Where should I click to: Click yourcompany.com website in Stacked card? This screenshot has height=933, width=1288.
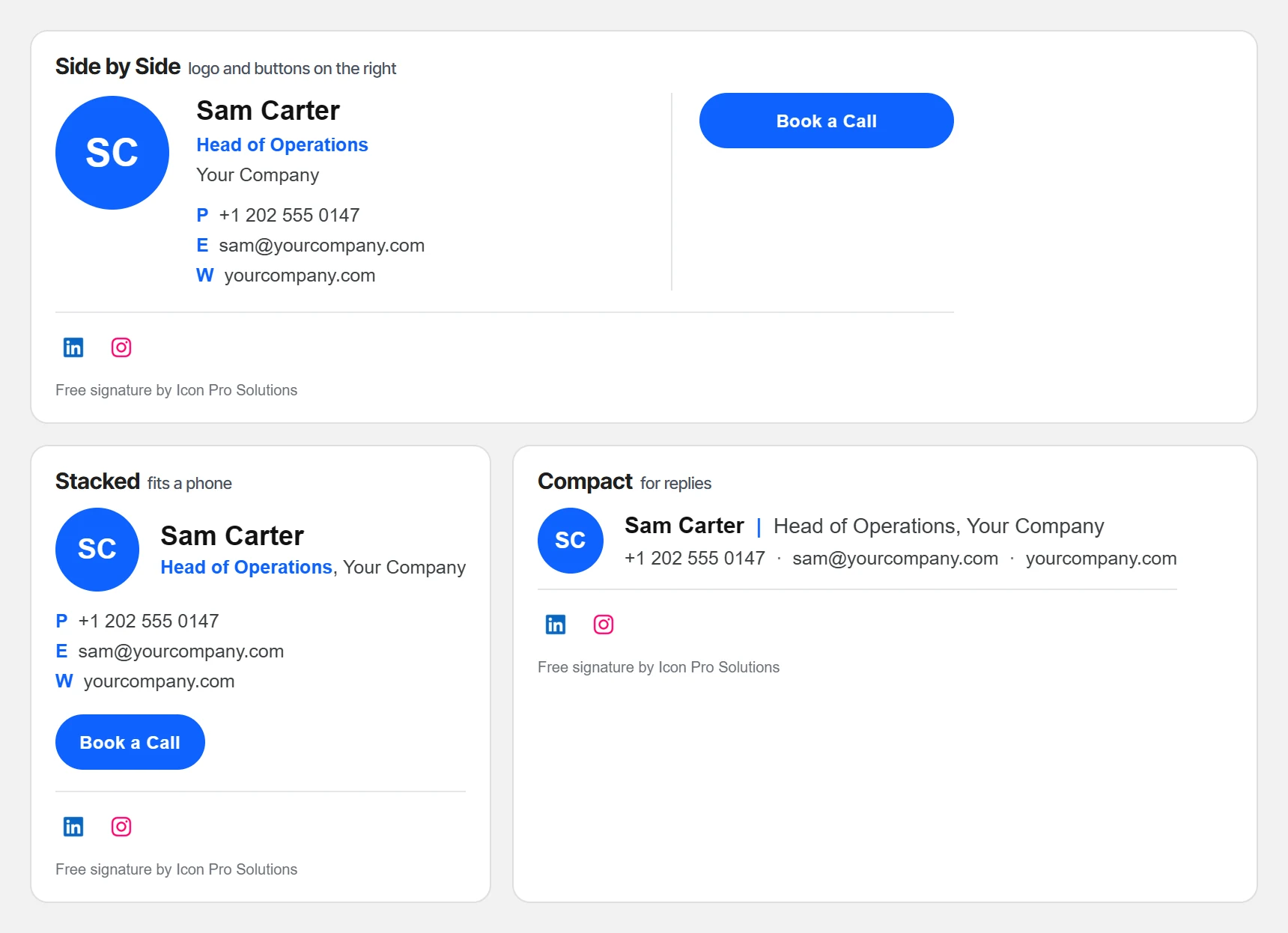click(159, 681)
